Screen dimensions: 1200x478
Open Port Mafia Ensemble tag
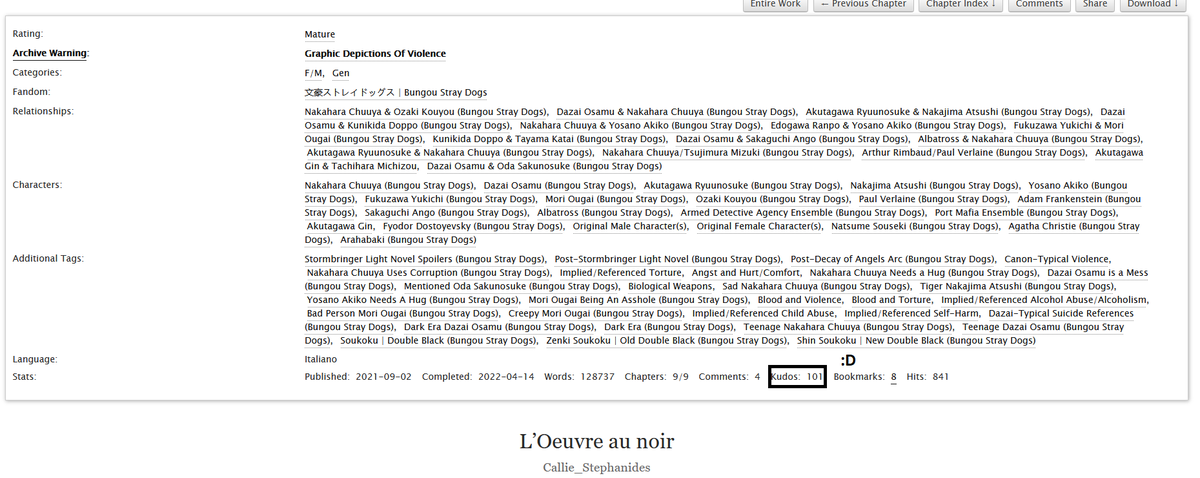coord(1026,213)
